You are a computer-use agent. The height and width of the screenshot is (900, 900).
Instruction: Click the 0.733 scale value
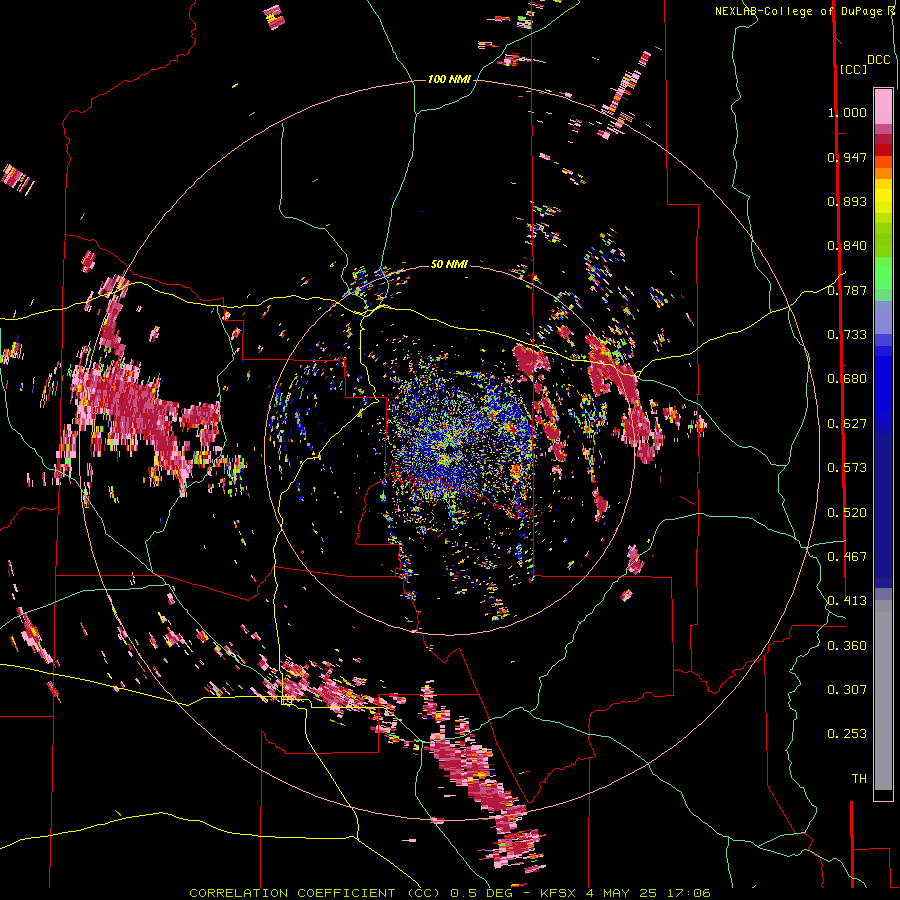tap(847, 335)
